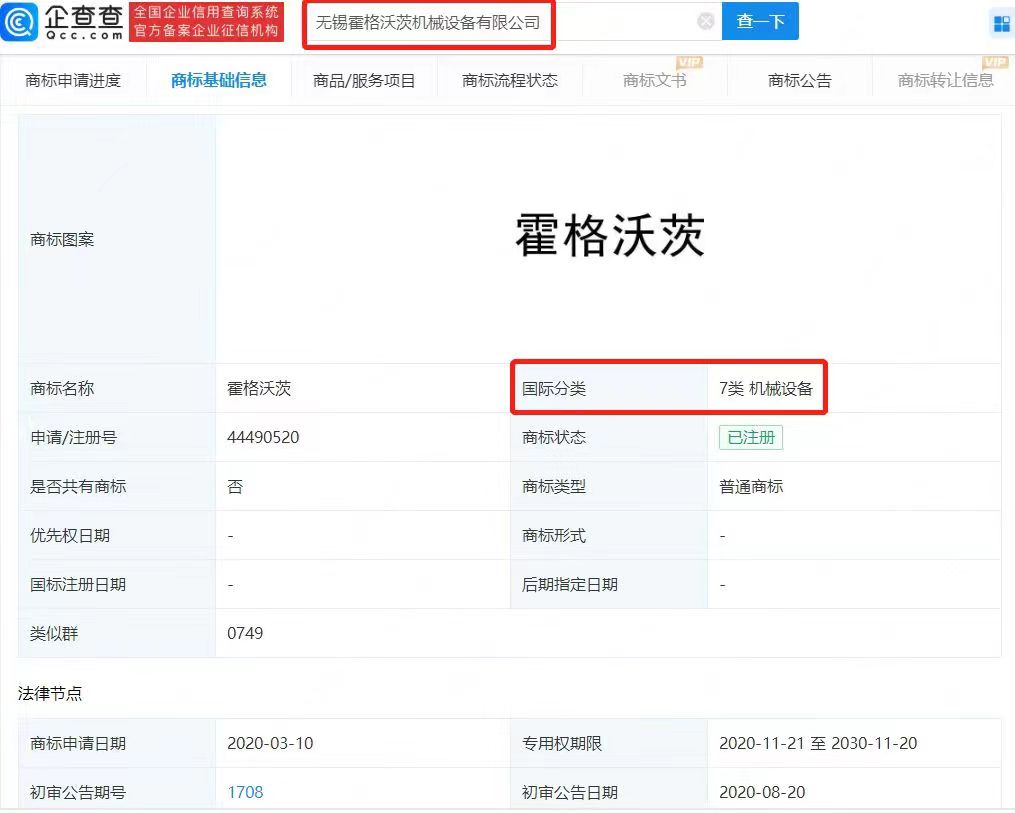
Task: Focus the company name search field
Action: (x=511, y=23)
